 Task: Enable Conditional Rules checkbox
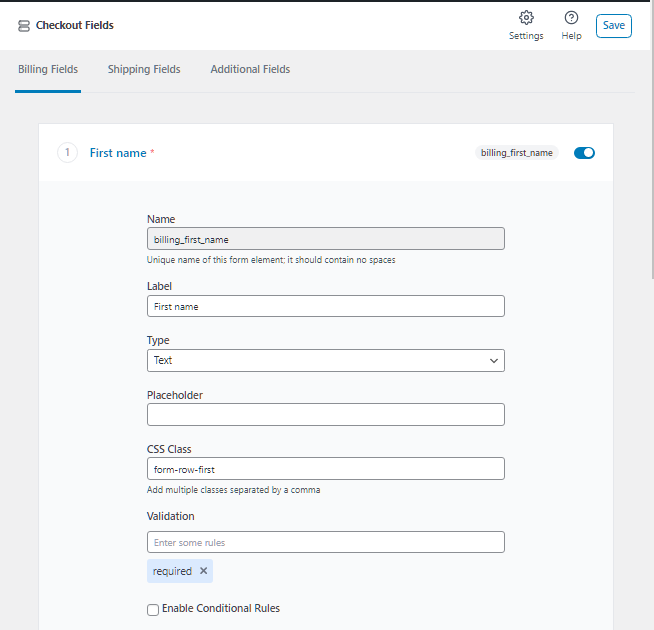click(x=153, y=609)
